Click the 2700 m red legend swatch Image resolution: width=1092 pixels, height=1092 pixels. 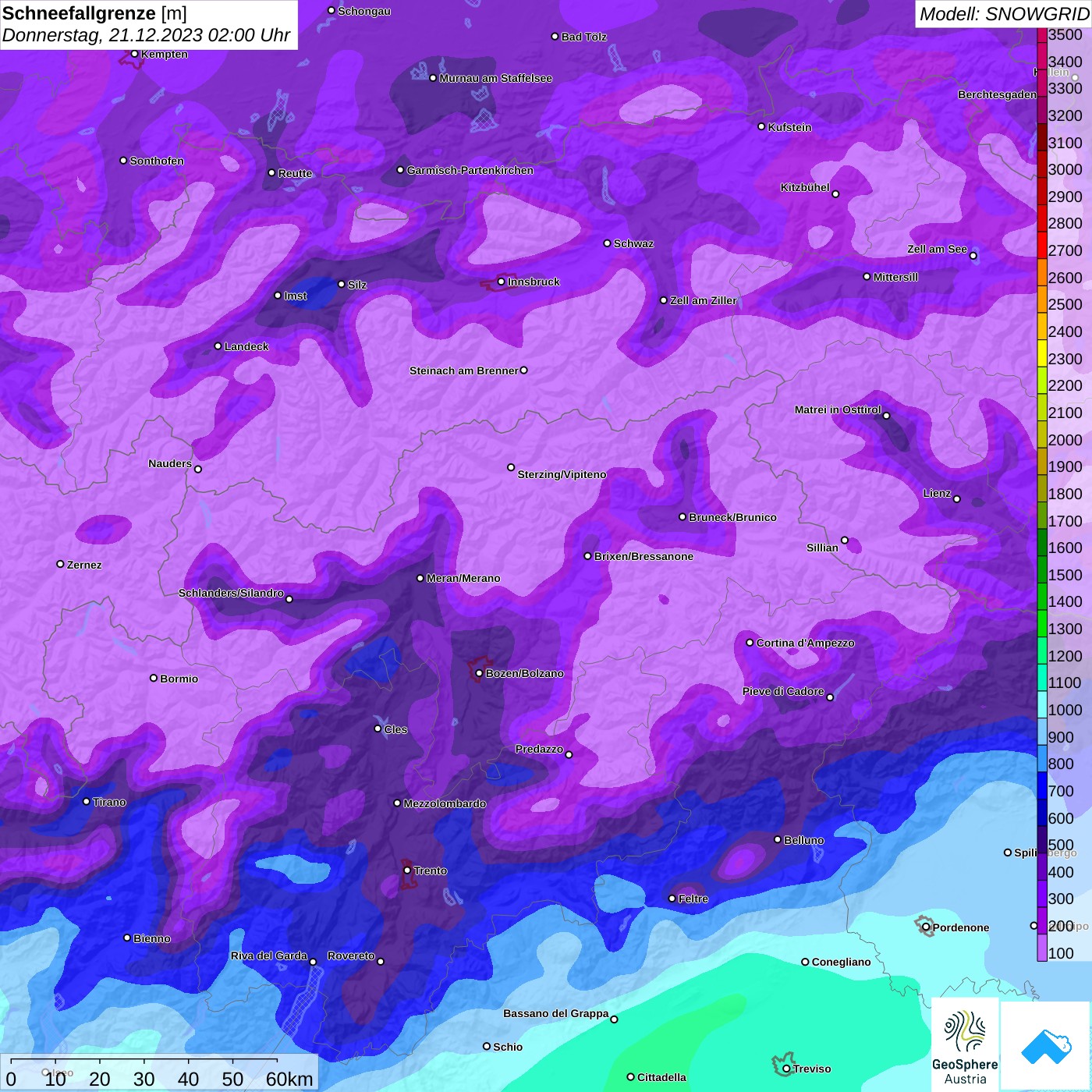click(1042, 245)
